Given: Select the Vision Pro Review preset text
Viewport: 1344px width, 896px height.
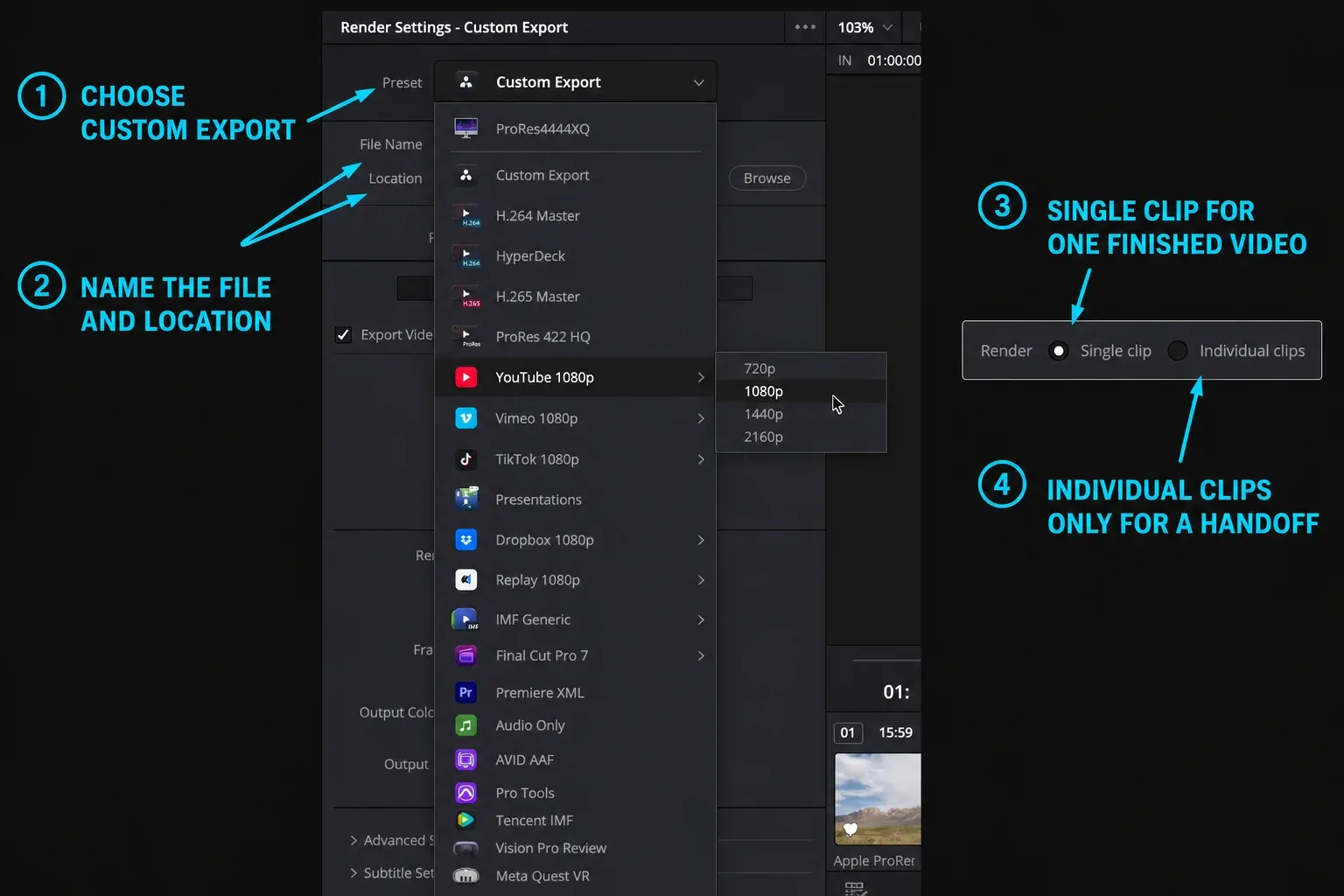Looking at the screenshot, I should tap(551, 848).
